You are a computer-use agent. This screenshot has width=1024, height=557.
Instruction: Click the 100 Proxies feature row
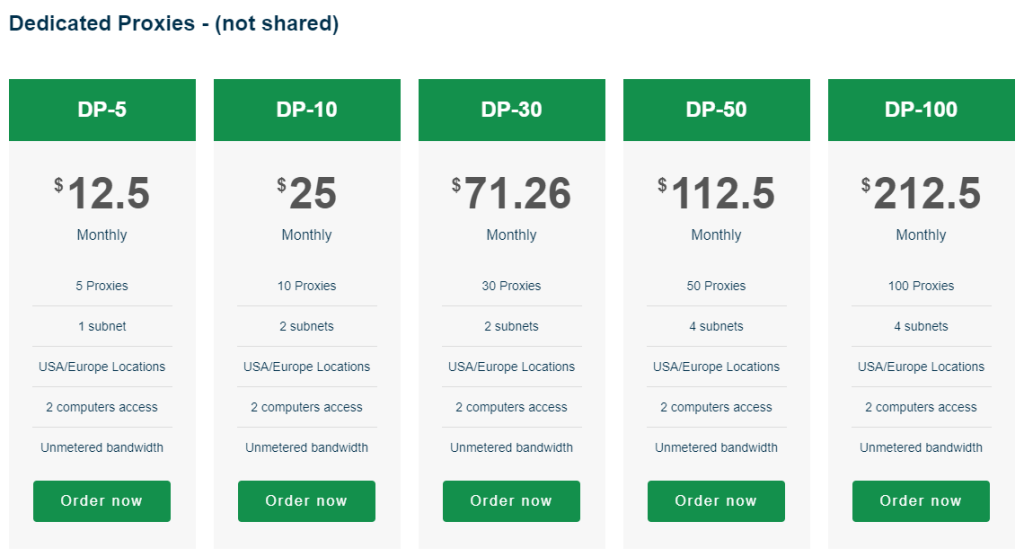click(920, 286)
